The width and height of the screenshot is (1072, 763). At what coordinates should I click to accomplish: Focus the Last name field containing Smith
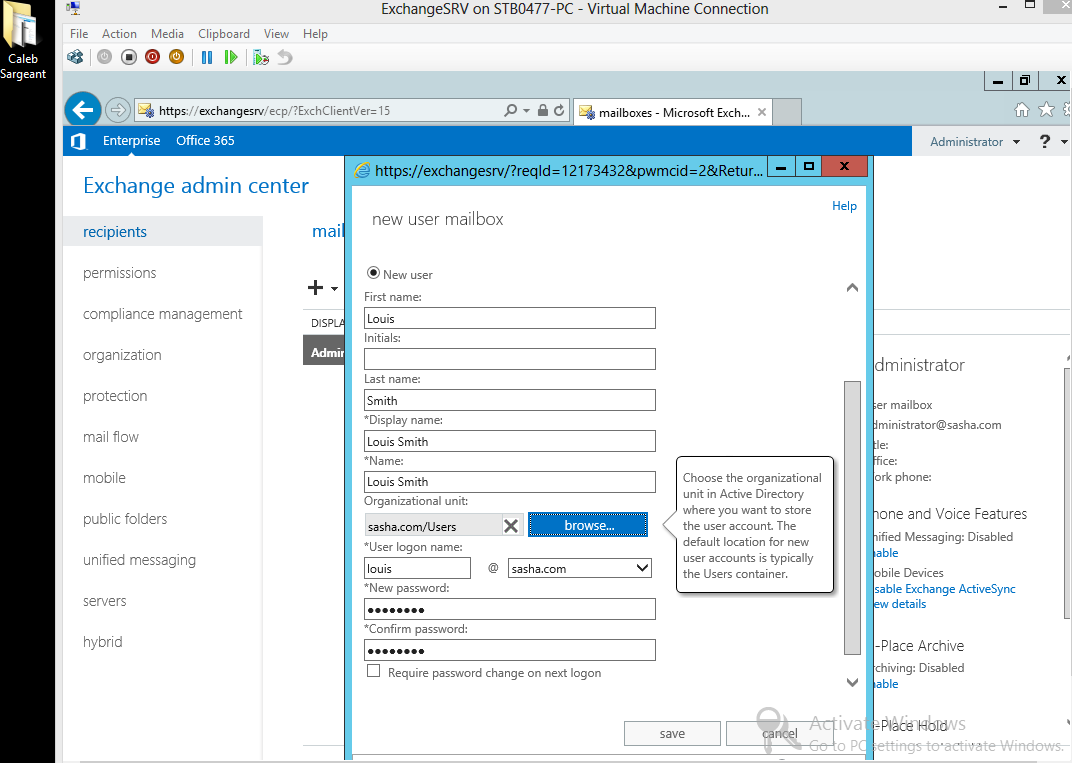(x=510, y=400)
